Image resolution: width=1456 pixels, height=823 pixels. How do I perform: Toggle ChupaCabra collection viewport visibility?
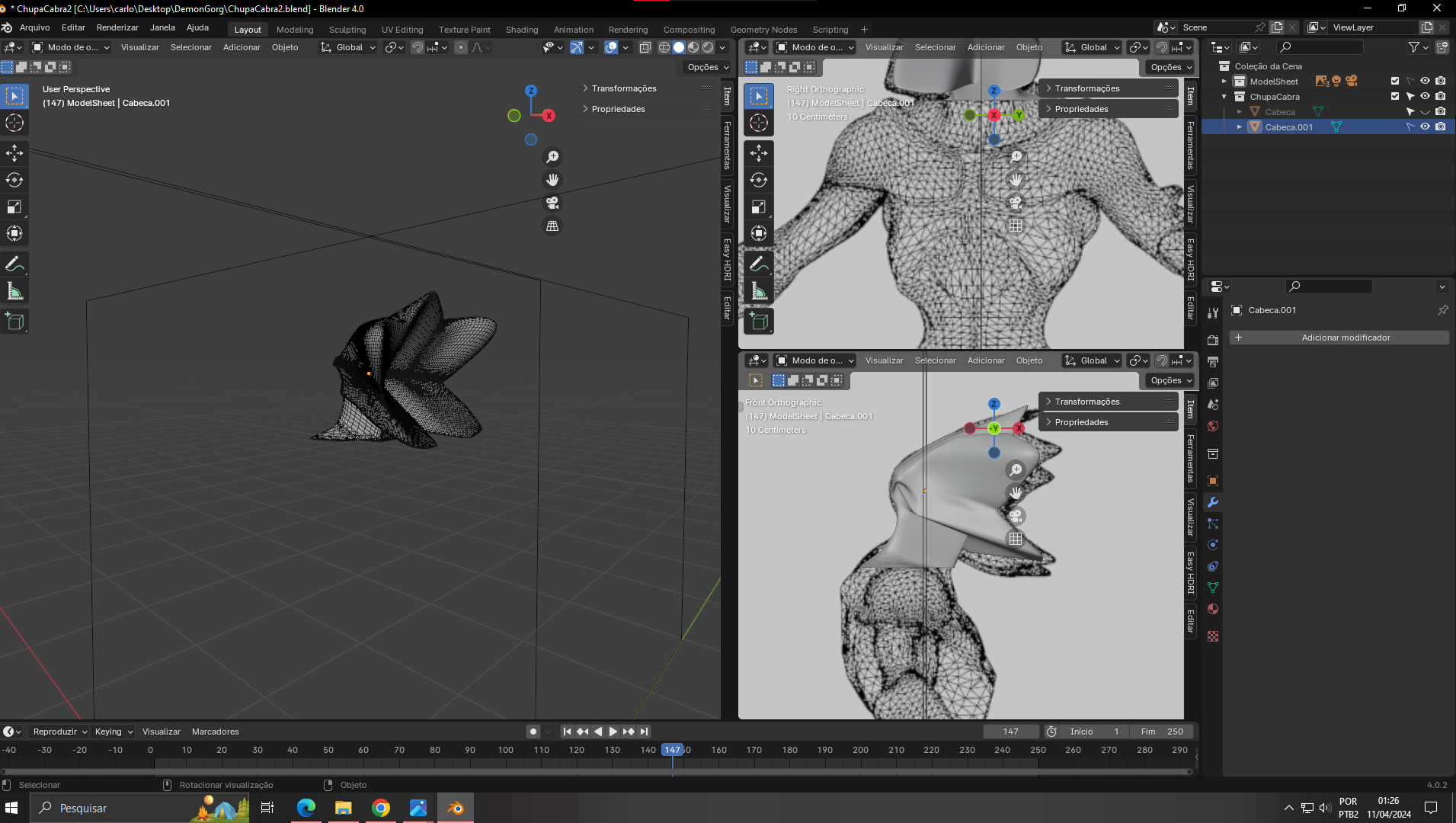coord(1425,97)
